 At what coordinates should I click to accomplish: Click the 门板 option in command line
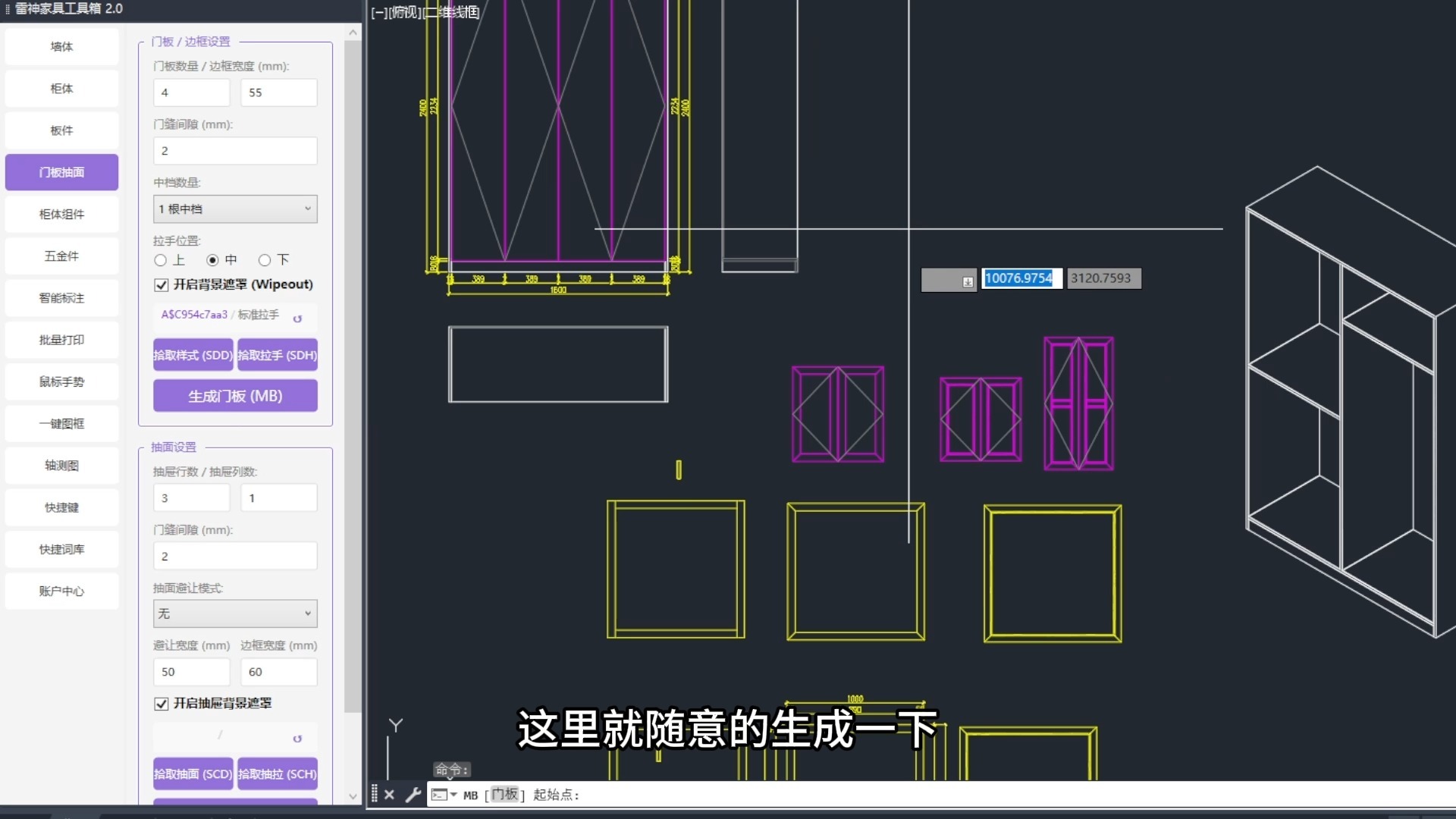click(504, 795)
